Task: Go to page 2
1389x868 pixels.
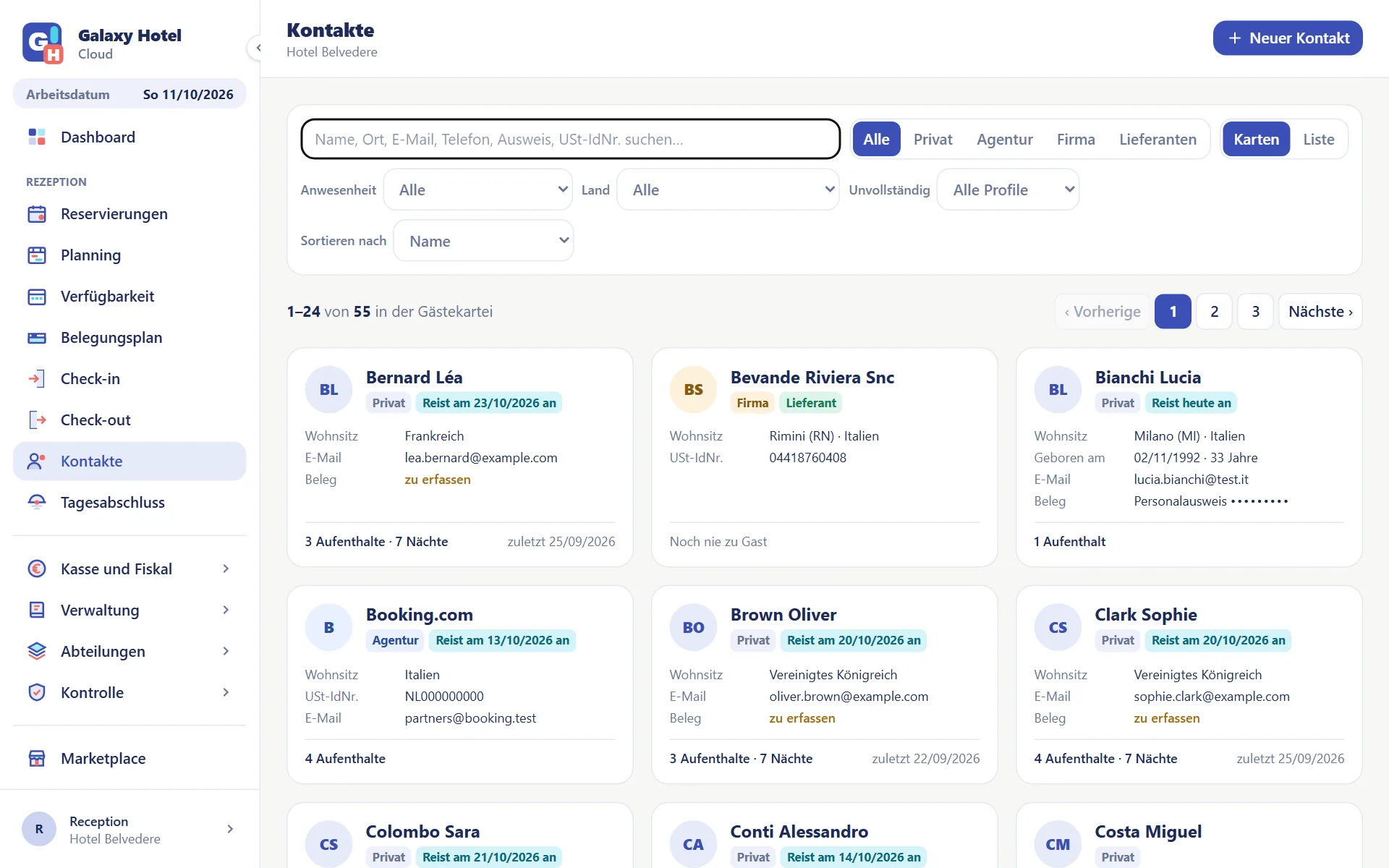Action: [x=1214, y=312]
